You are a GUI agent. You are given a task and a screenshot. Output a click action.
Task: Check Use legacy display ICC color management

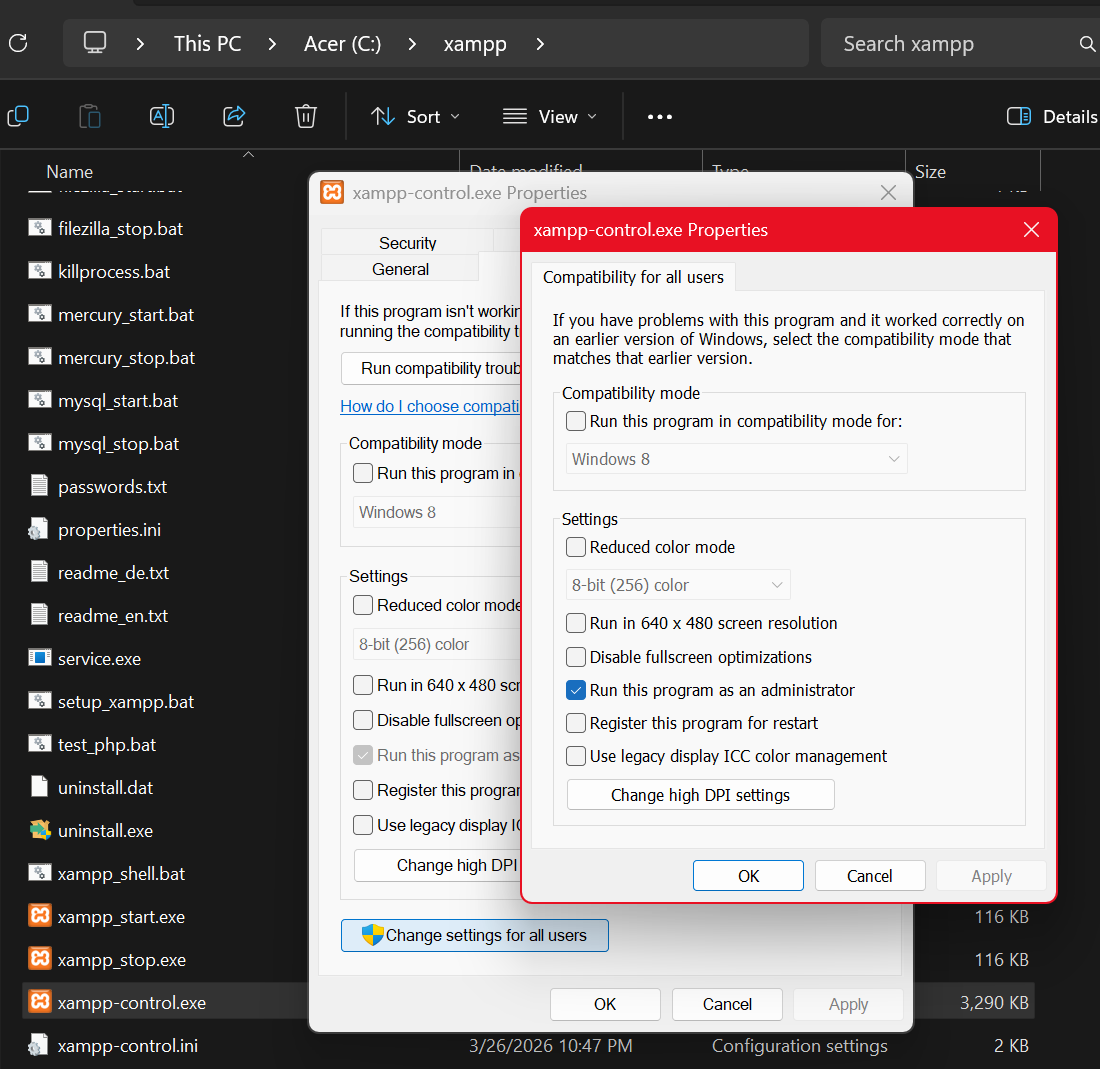tap(576, 756)
